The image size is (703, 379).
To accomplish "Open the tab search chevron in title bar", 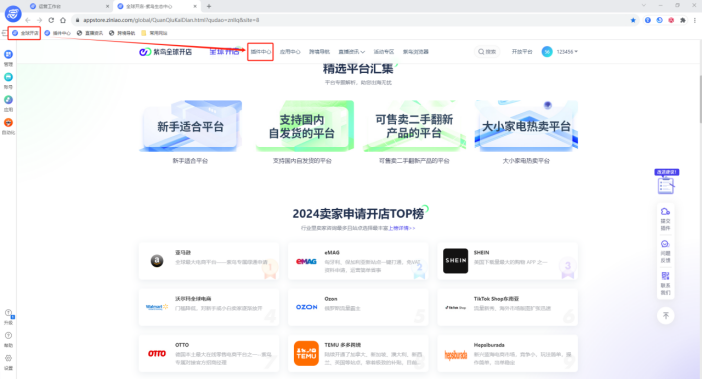I will [644, 5].
